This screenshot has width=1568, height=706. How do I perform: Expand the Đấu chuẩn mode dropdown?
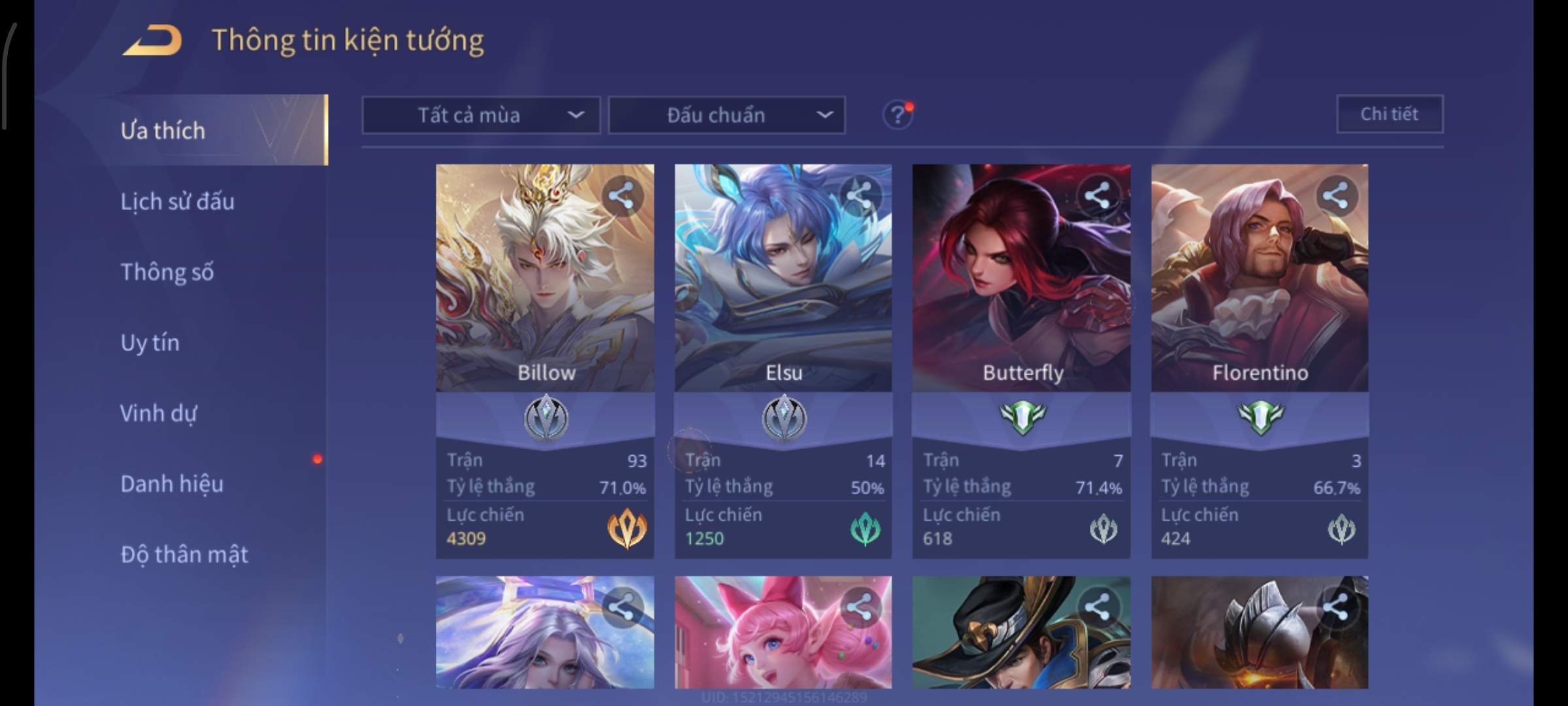point(727,116)
